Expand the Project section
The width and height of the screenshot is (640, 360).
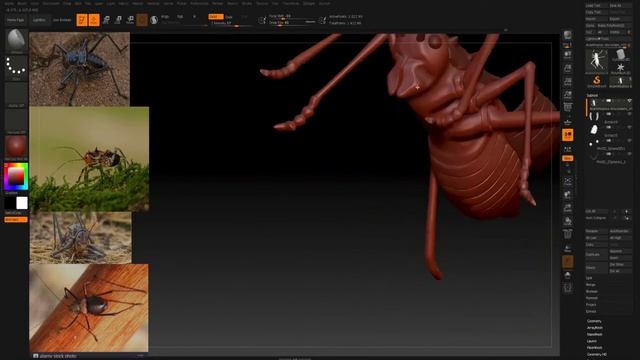[591, 304]
